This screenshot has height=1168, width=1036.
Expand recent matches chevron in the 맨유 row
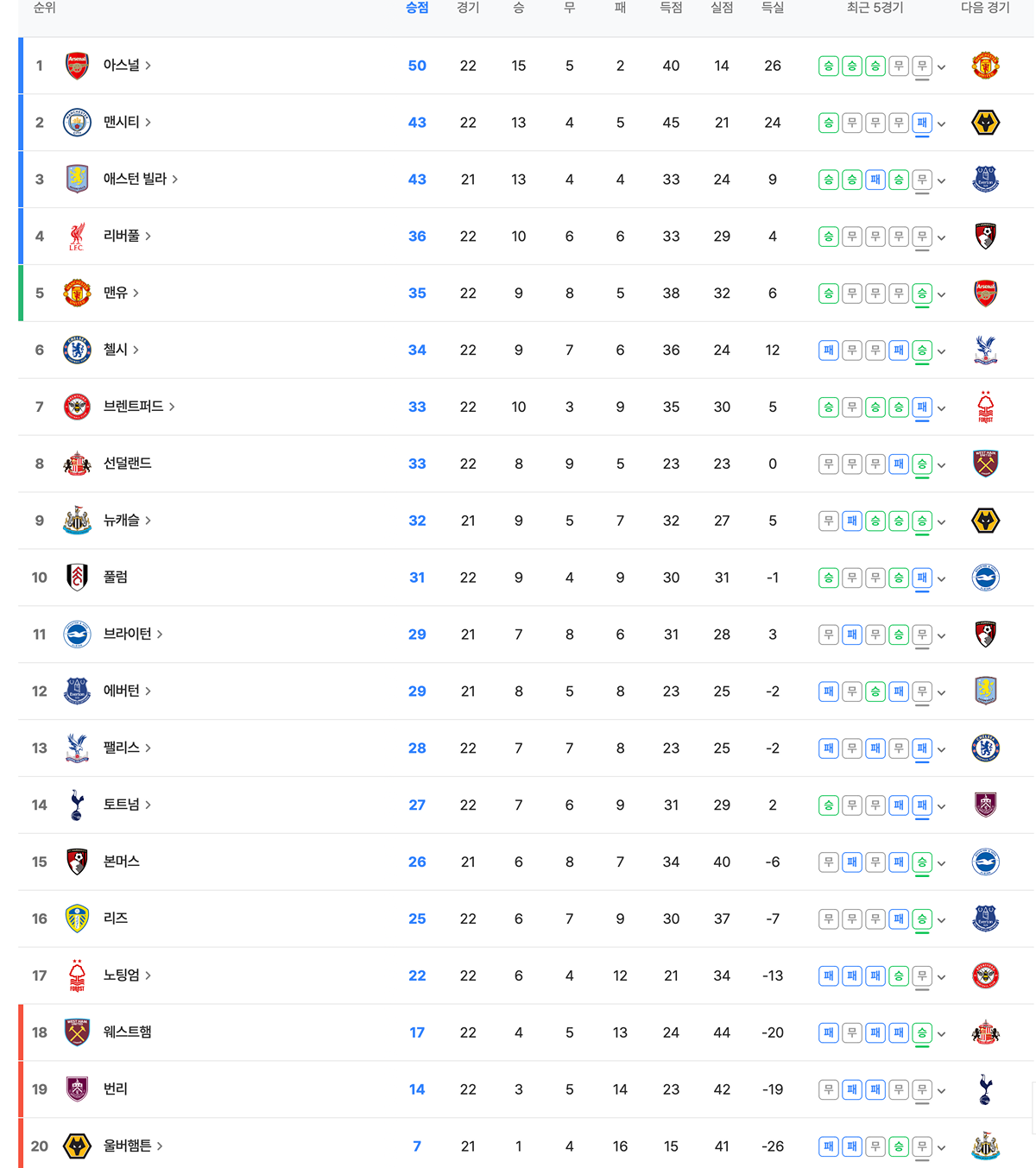tap(941, 294)
